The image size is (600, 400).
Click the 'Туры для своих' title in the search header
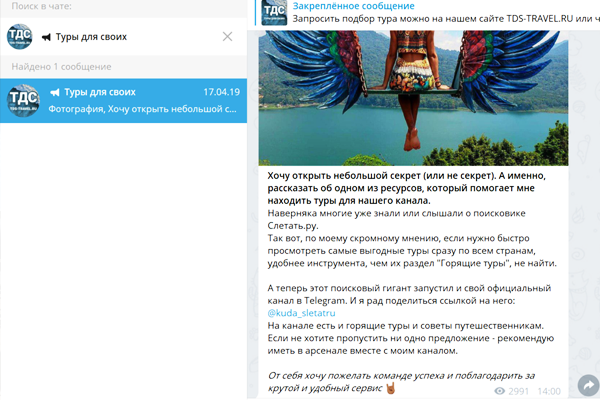click(91, 37)
